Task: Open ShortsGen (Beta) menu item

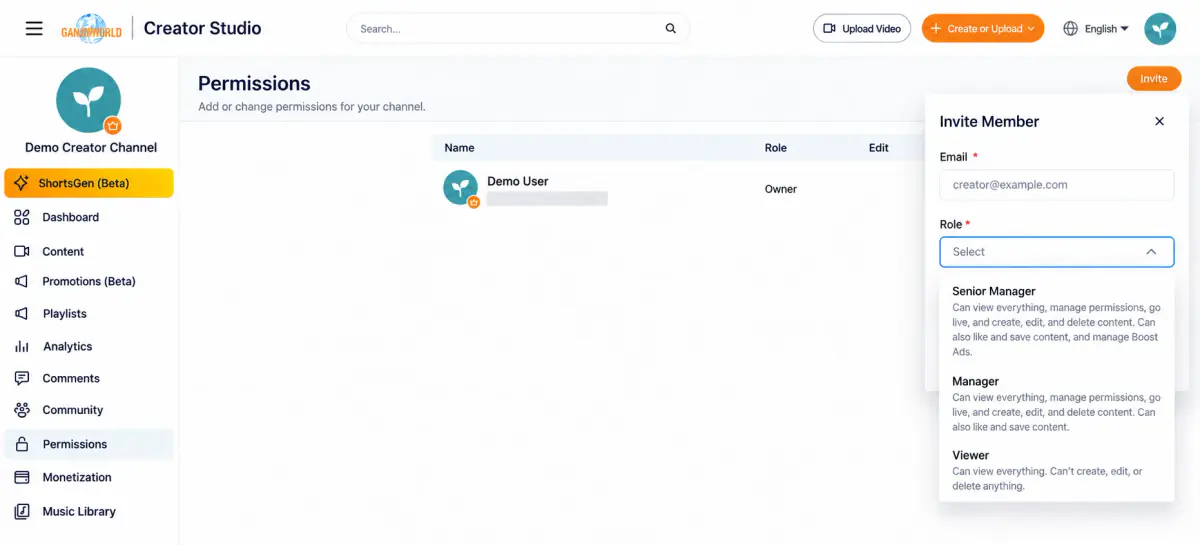Action: [x=89, y=183]
